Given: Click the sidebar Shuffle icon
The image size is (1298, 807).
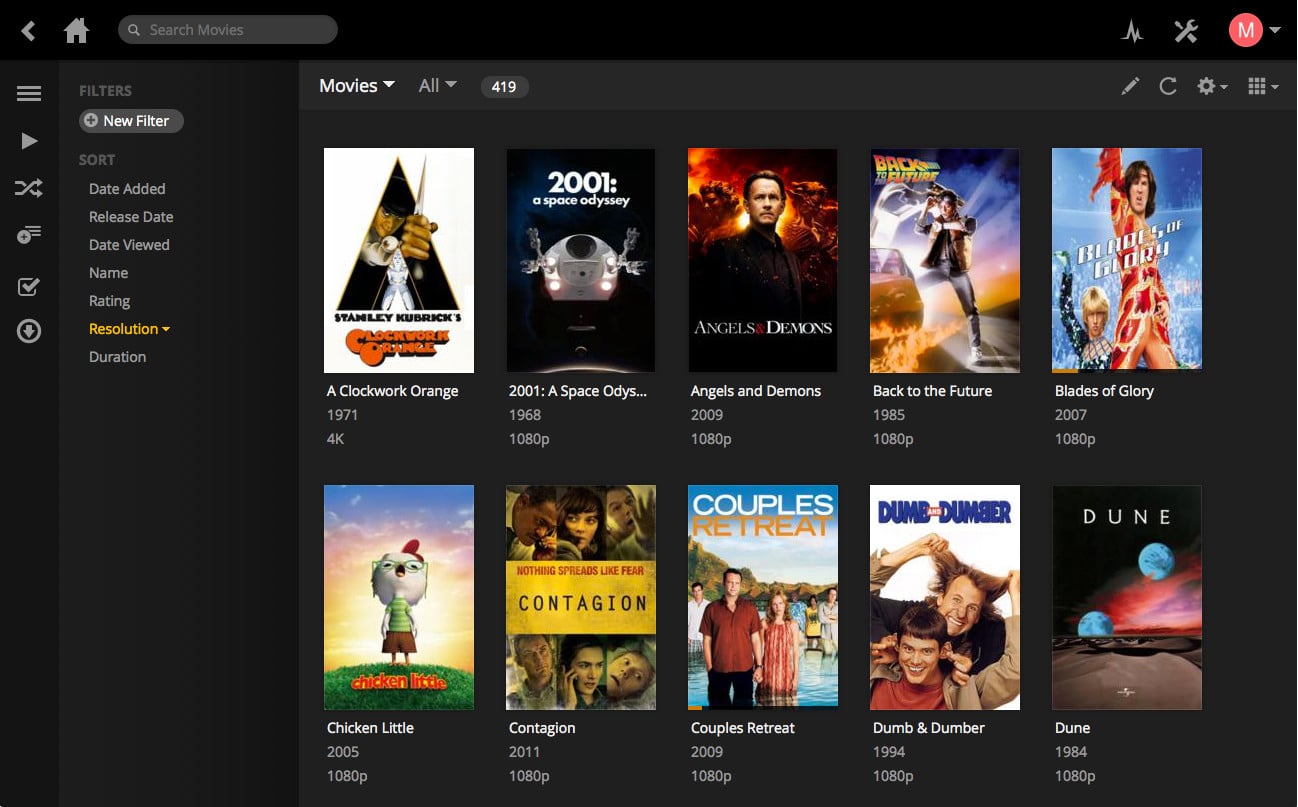Looking at the screenshot, I should click(29, 187).
